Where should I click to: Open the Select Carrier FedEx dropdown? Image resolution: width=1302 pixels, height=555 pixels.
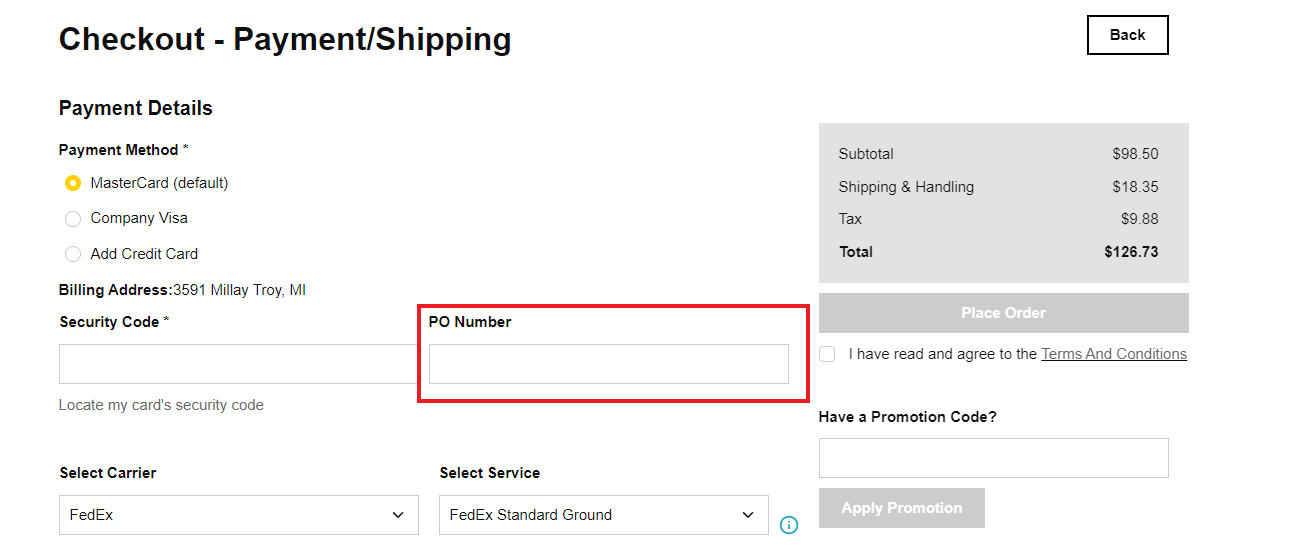click(x=238, y=515)
